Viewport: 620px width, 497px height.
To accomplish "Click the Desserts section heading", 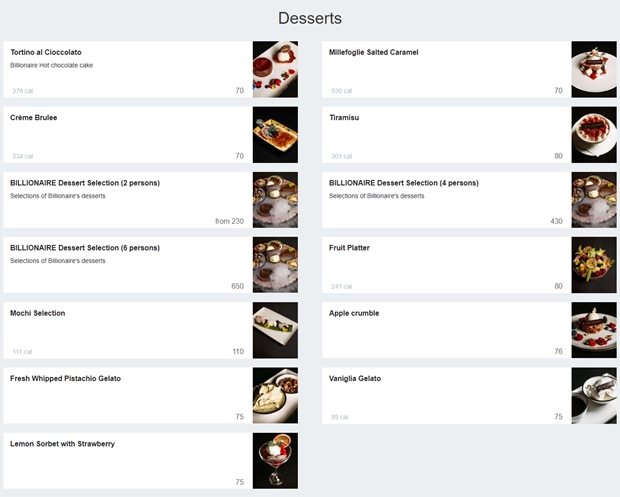I will click(310, 18).
